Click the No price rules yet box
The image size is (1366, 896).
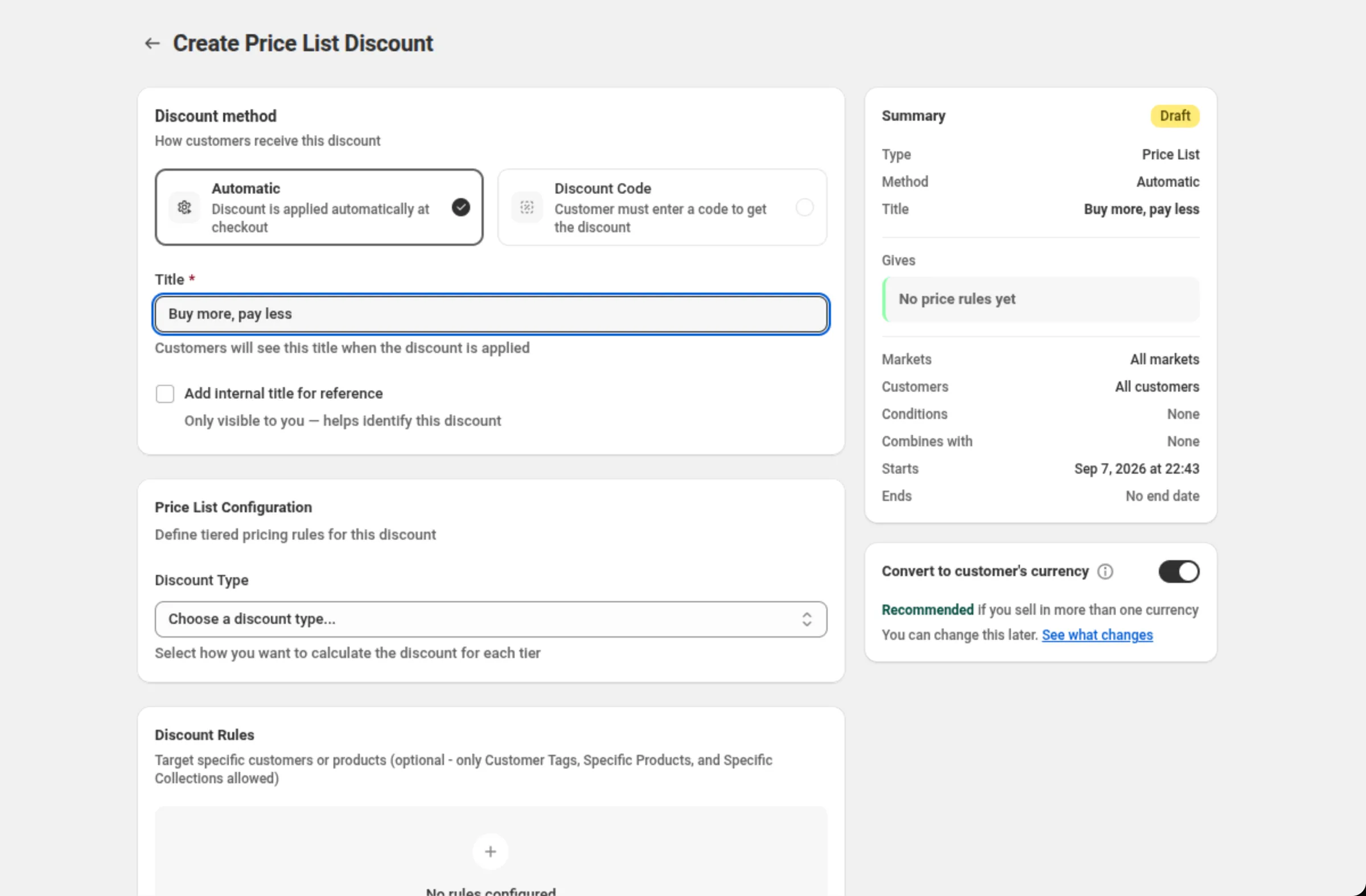[1040, 299]
